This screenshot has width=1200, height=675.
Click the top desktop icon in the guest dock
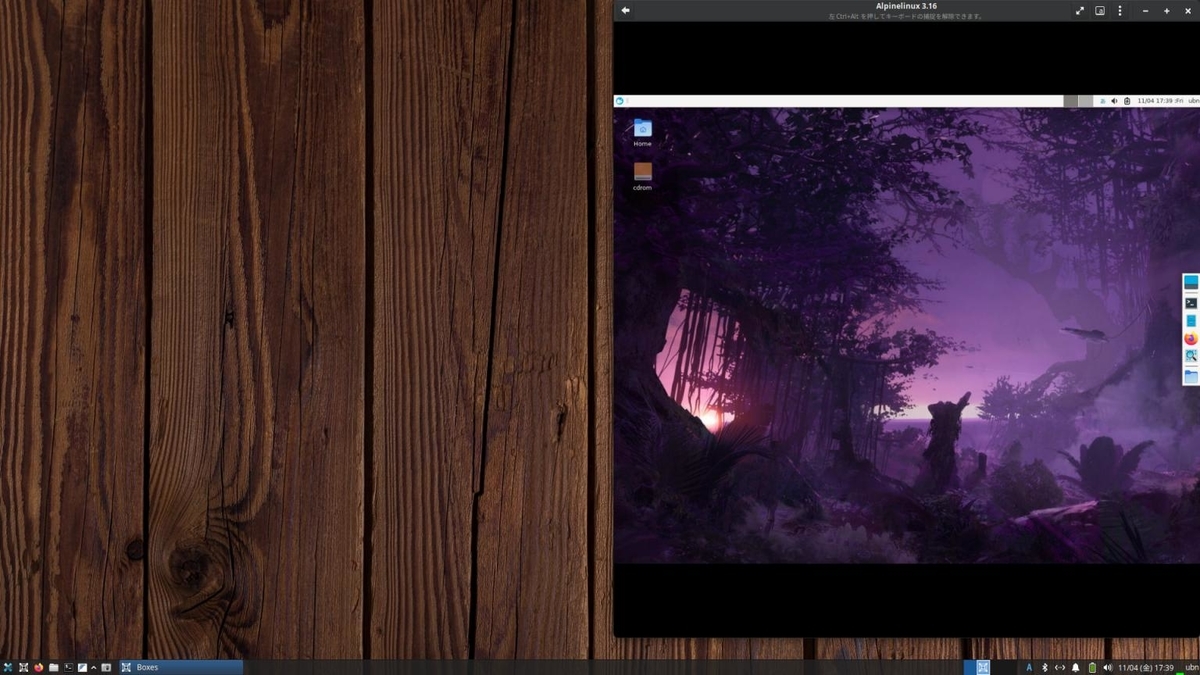[1191, 283]
